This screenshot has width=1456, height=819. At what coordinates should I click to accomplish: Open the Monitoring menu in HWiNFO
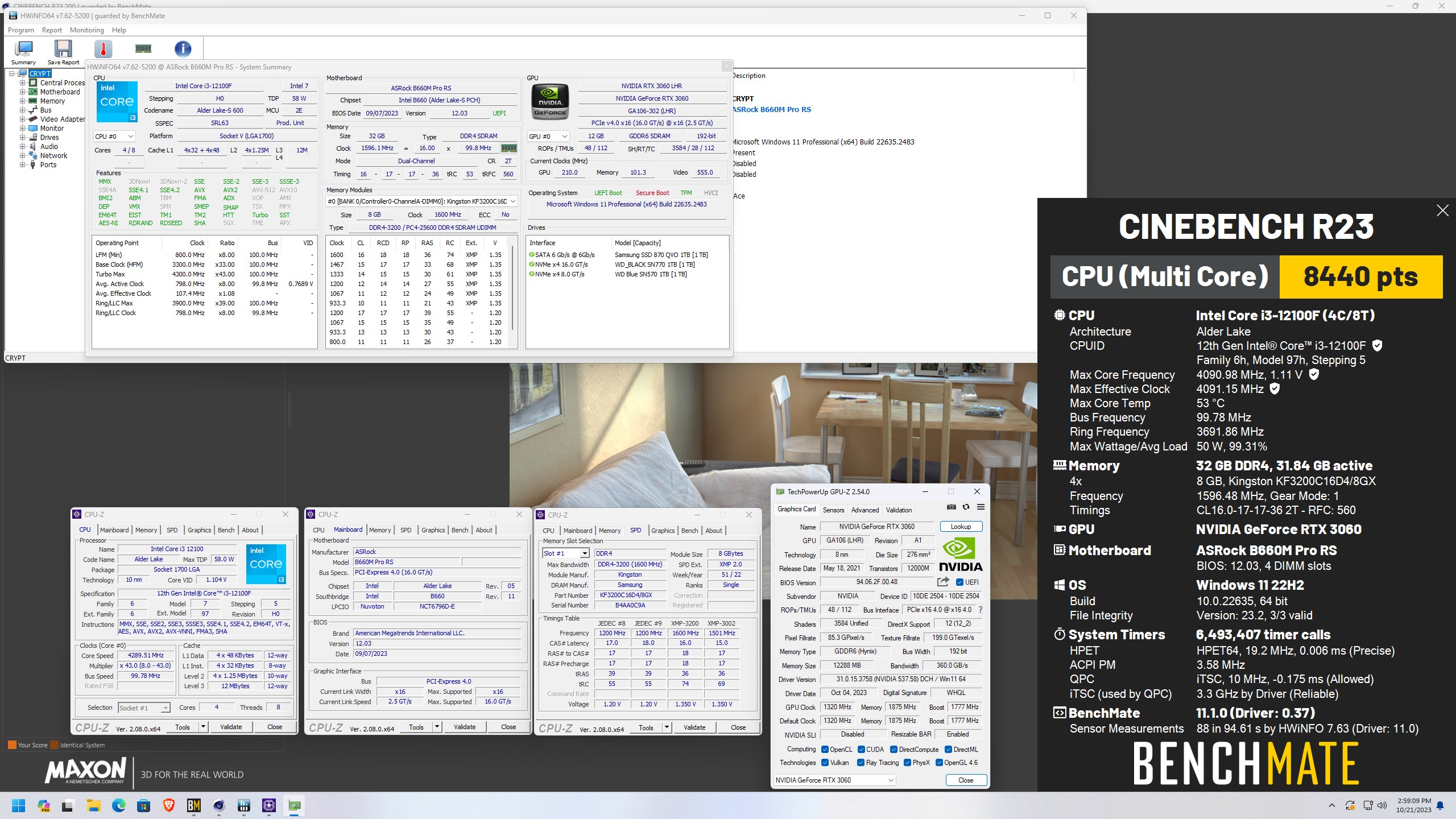tap(87, 30)
